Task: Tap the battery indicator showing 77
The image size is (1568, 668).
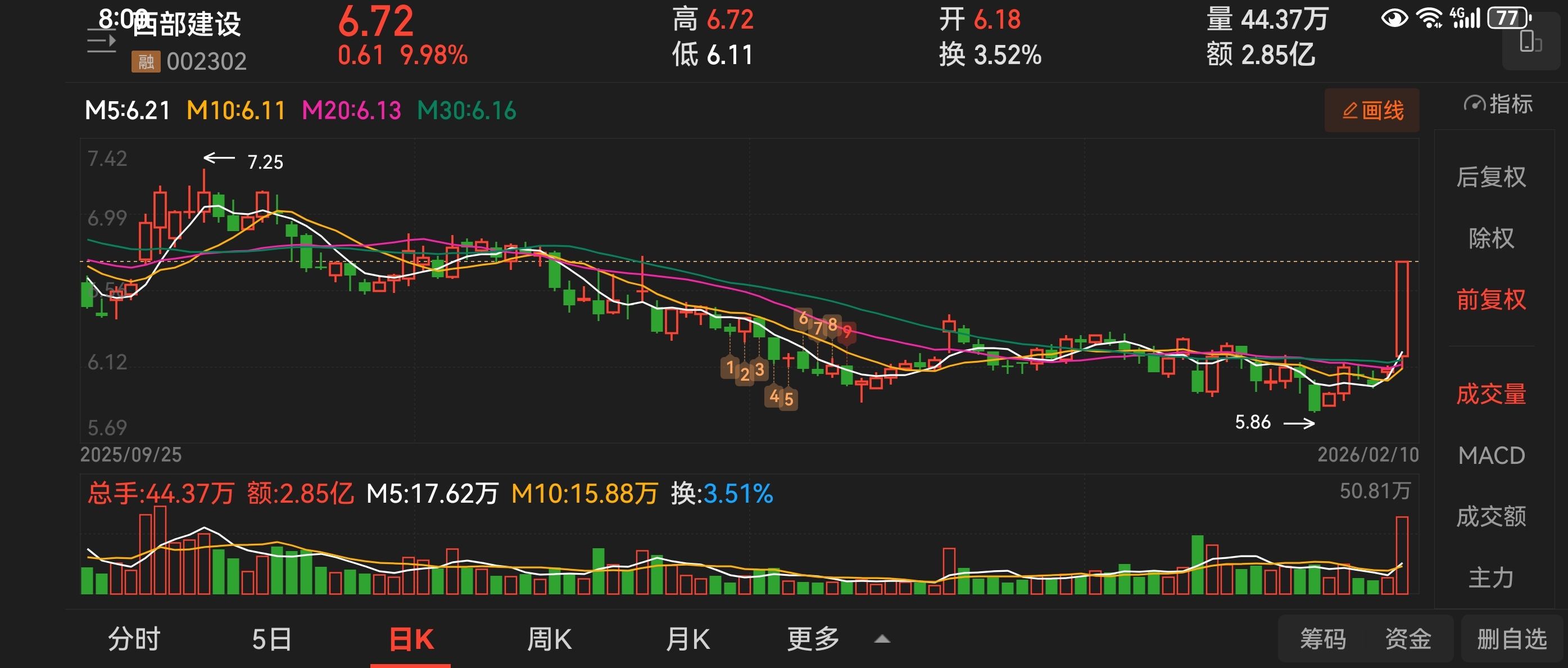Action: [1508, 17]
